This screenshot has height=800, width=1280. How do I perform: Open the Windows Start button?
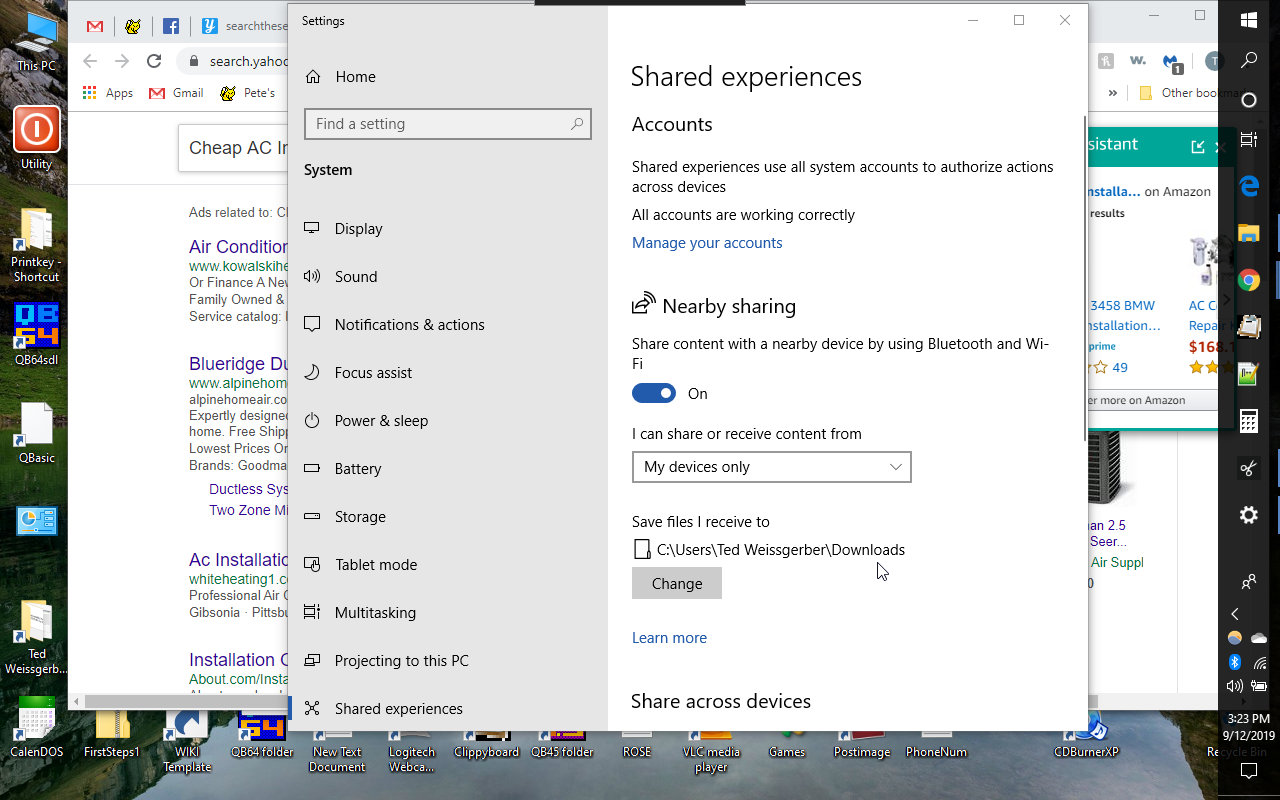(x=1249, y=20)
